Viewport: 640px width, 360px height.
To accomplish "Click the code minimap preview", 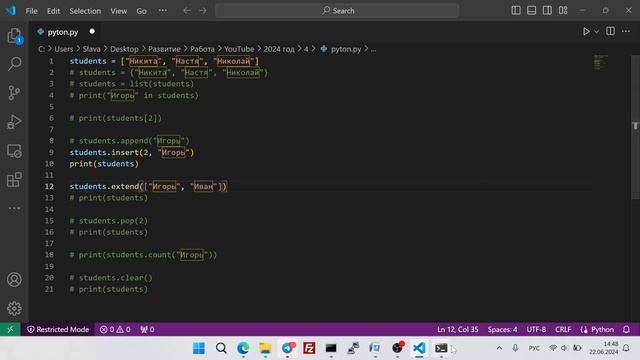I will 600,62.
